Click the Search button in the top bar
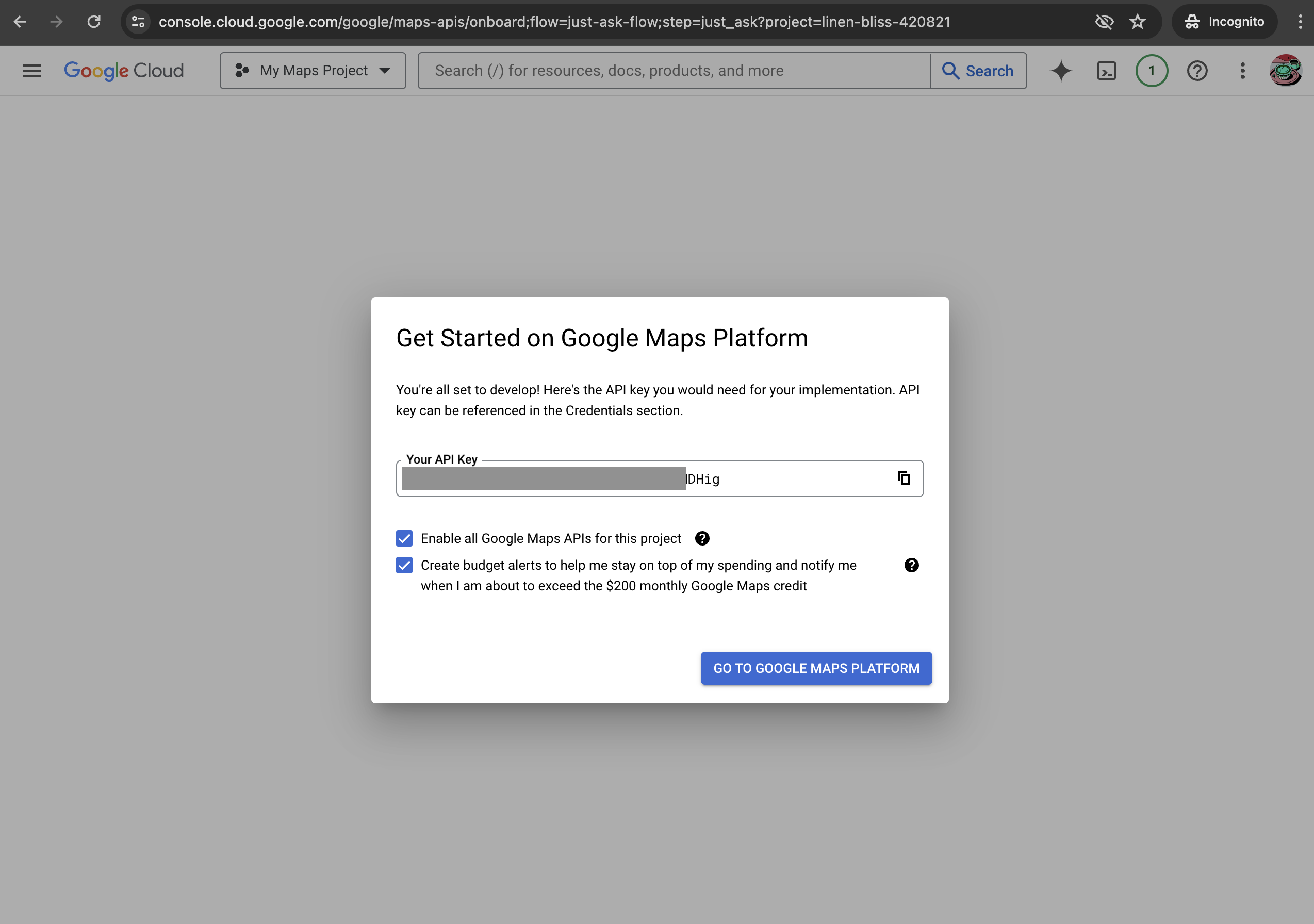Screen dimensions: 1314x924 978,70
